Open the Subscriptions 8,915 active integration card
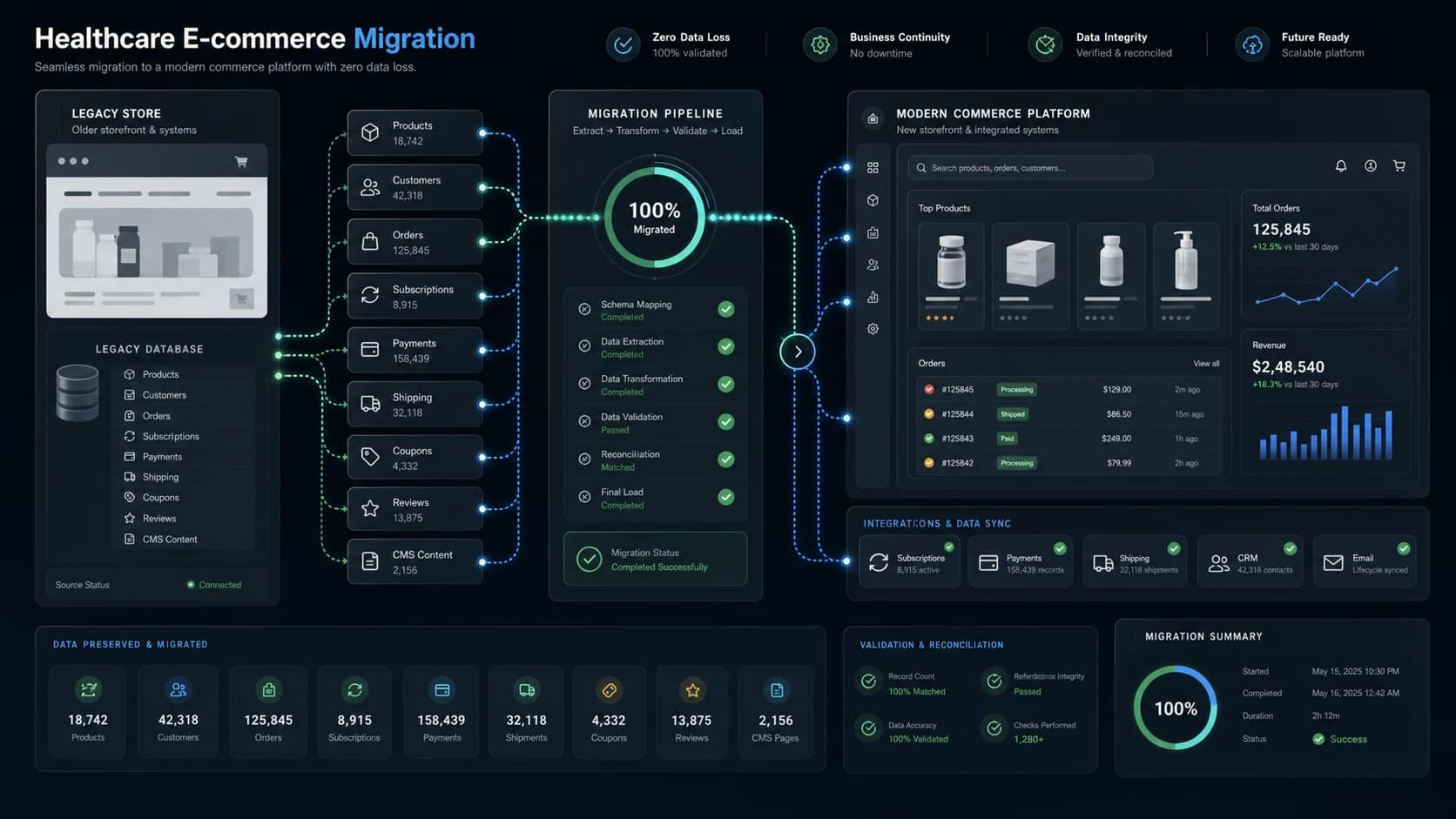 [909, 562]
